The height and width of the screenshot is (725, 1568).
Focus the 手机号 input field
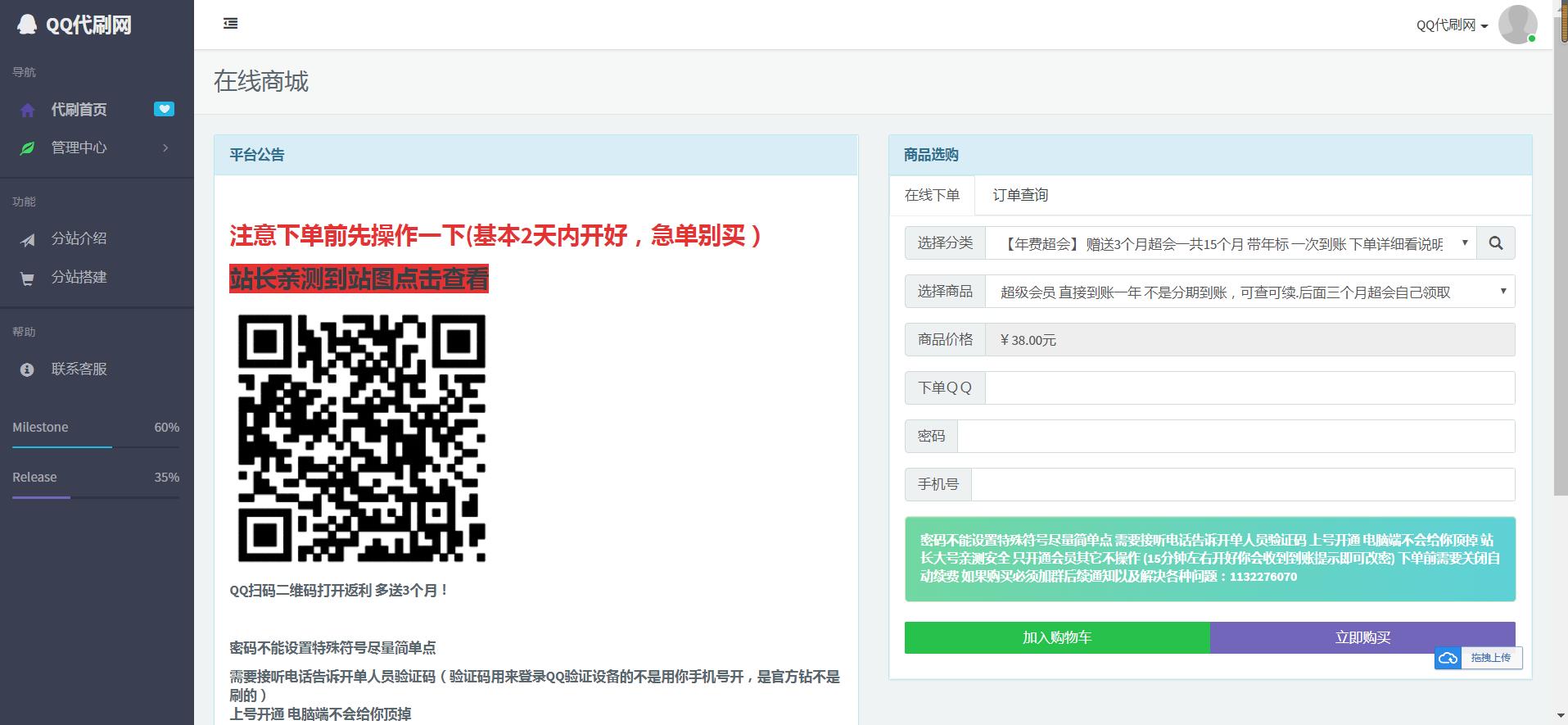pos(1243,485)
